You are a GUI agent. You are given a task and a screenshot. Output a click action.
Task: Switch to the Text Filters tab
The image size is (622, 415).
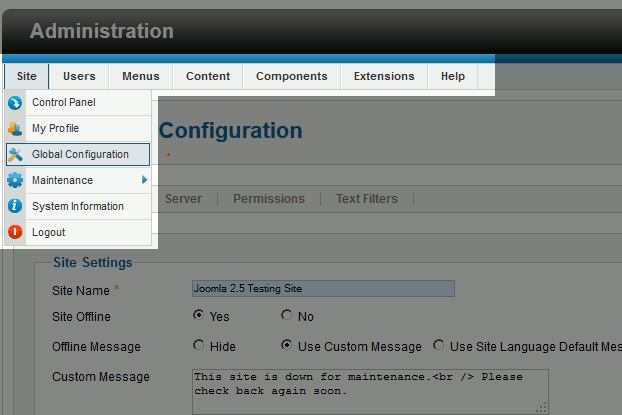click(366, 199)
